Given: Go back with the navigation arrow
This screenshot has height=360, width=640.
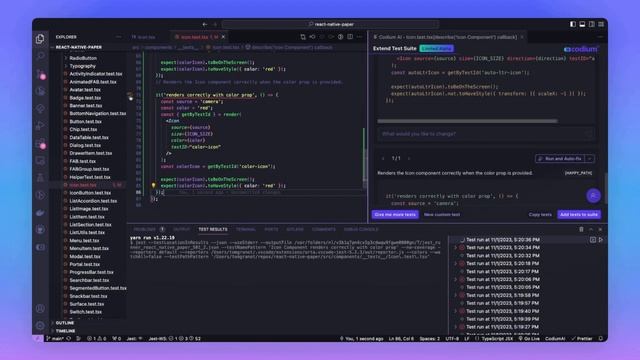Looking at the screenshot, I should pos(205,24).
